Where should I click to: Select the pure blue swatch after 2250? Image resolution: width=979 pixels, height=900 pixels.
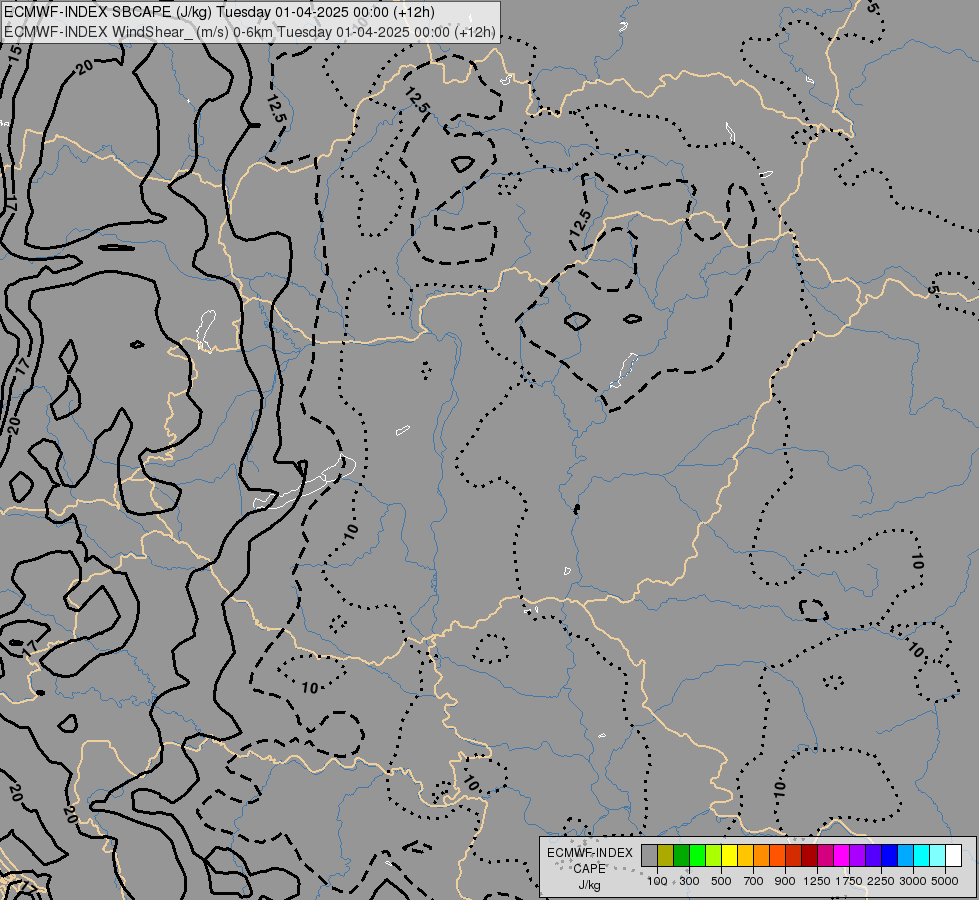click(889, 855)
